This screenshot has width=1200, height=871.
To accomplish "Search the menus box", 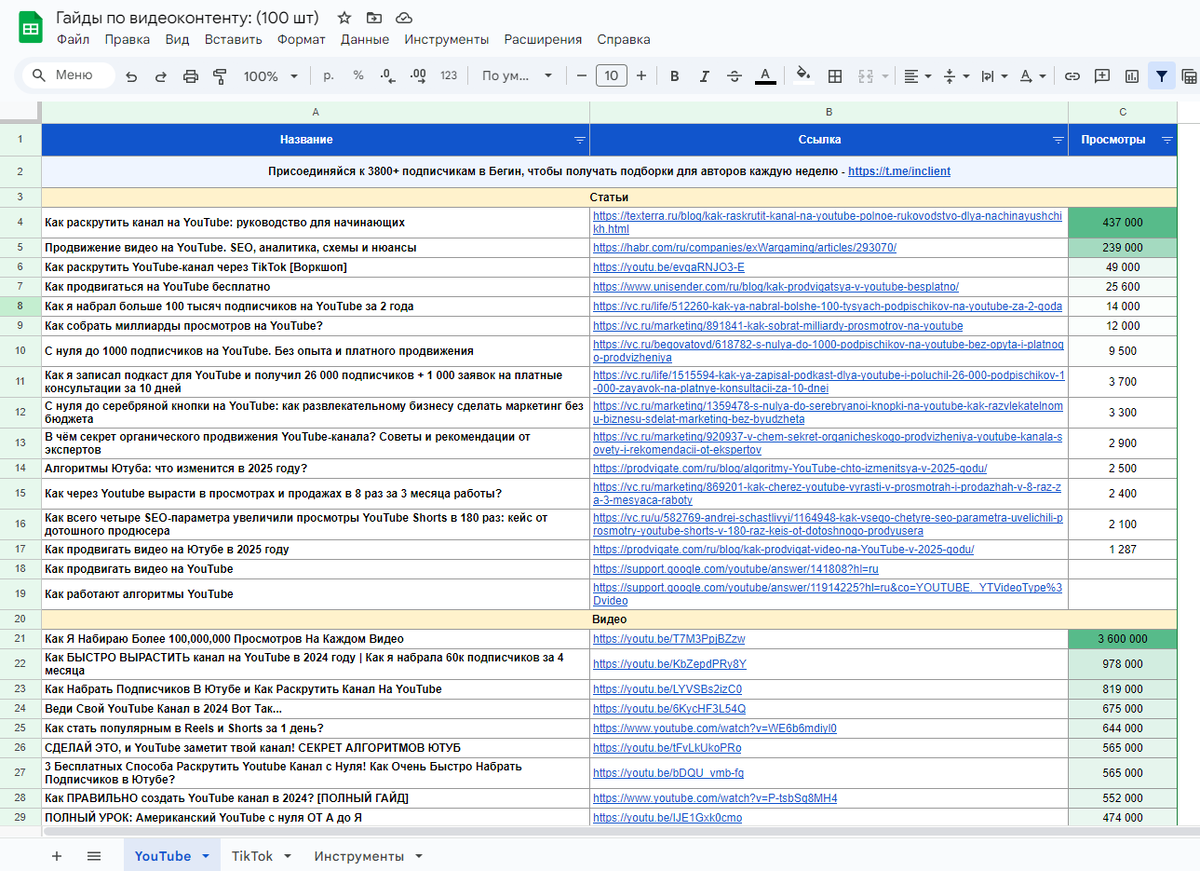I will pyautogui.click(x=68, y=76).
